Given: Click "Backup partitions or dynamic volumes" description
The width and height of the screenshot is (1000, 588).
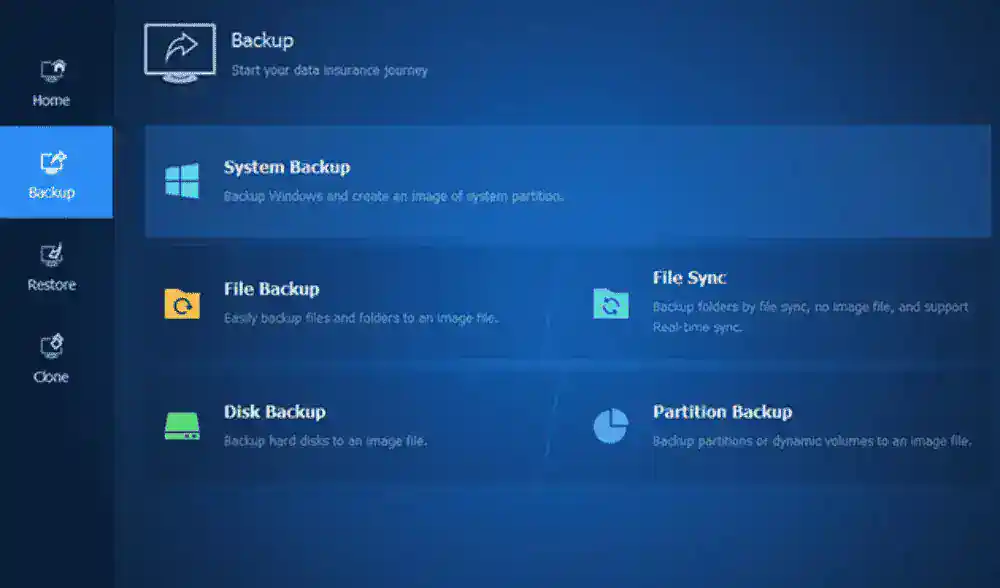Looking at the screenshot, I should coord(812,441).
